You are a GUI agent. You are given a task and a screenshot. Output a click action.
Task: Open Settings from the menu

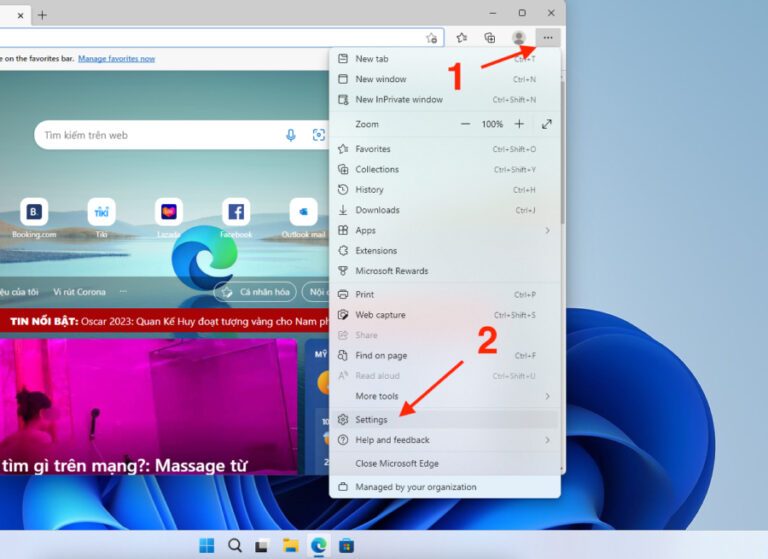click(x=445, y=420)
